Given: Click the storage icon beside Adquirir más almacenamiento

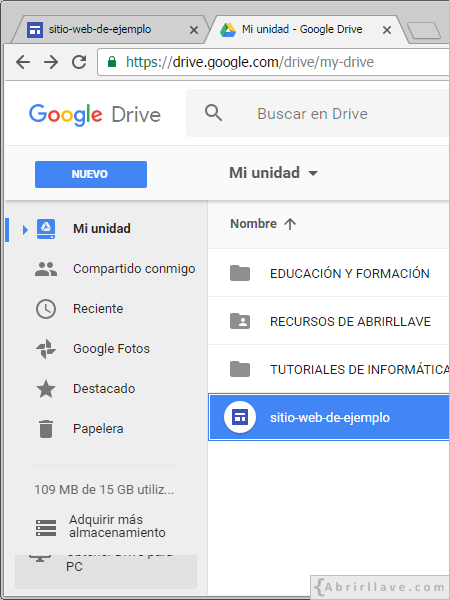Looking at the screenshot, I should pyautogui.click(x=46, y=528).
